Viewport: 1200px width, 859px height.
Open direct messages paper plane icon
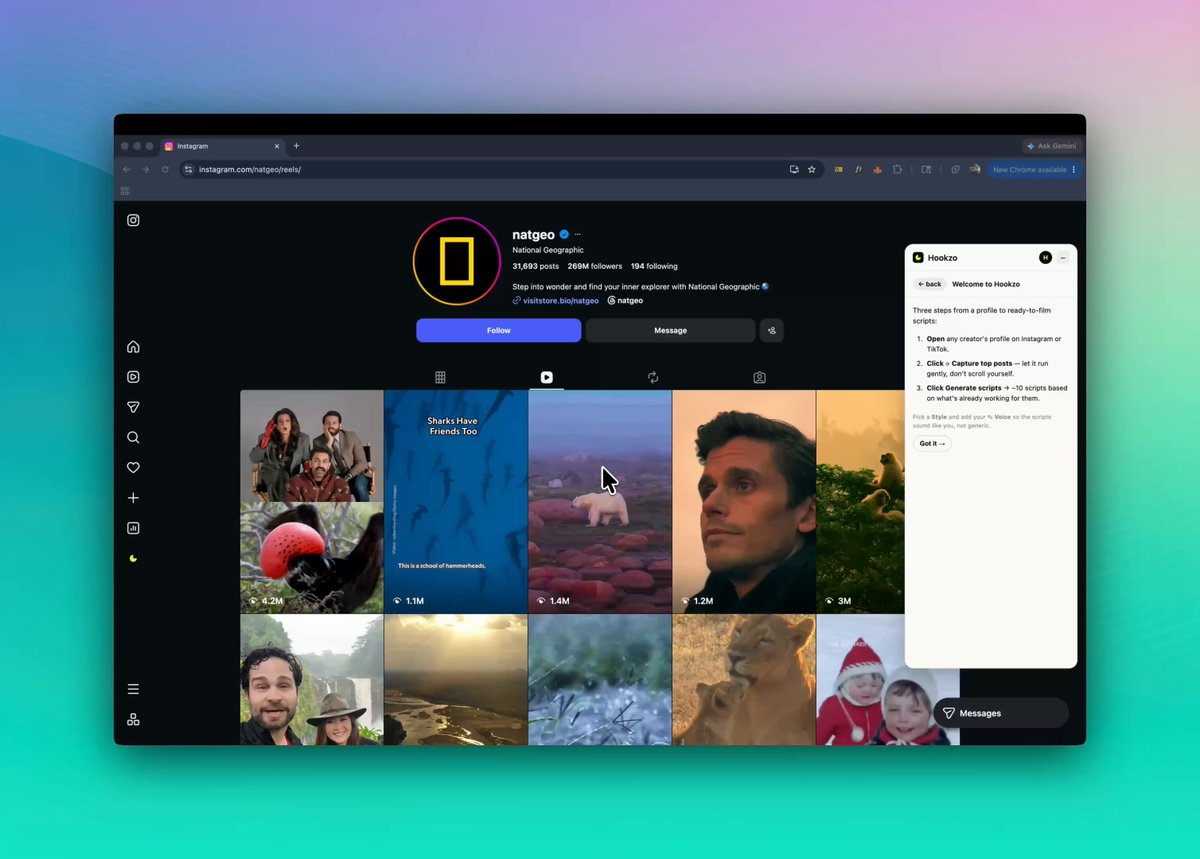(x=133, y=407)
